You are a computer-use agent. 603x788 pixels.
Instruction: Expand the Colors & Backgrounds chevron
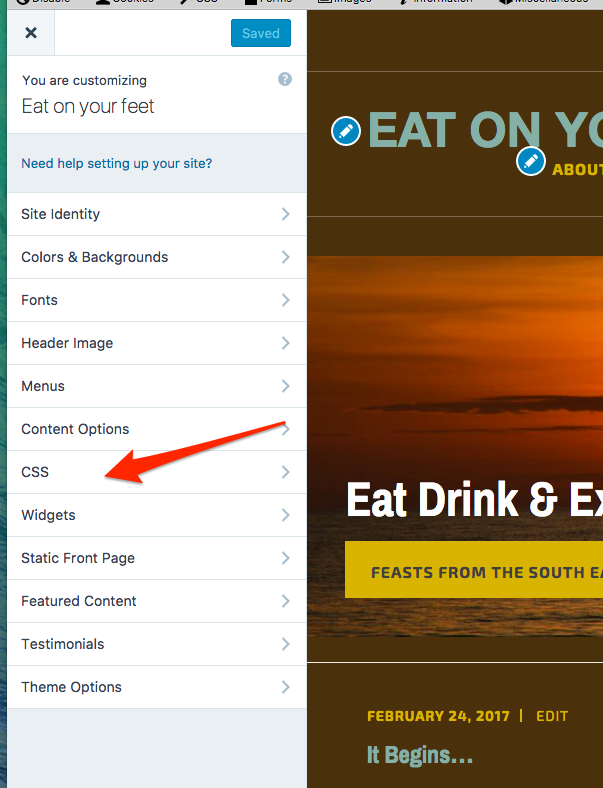(285, 257)
